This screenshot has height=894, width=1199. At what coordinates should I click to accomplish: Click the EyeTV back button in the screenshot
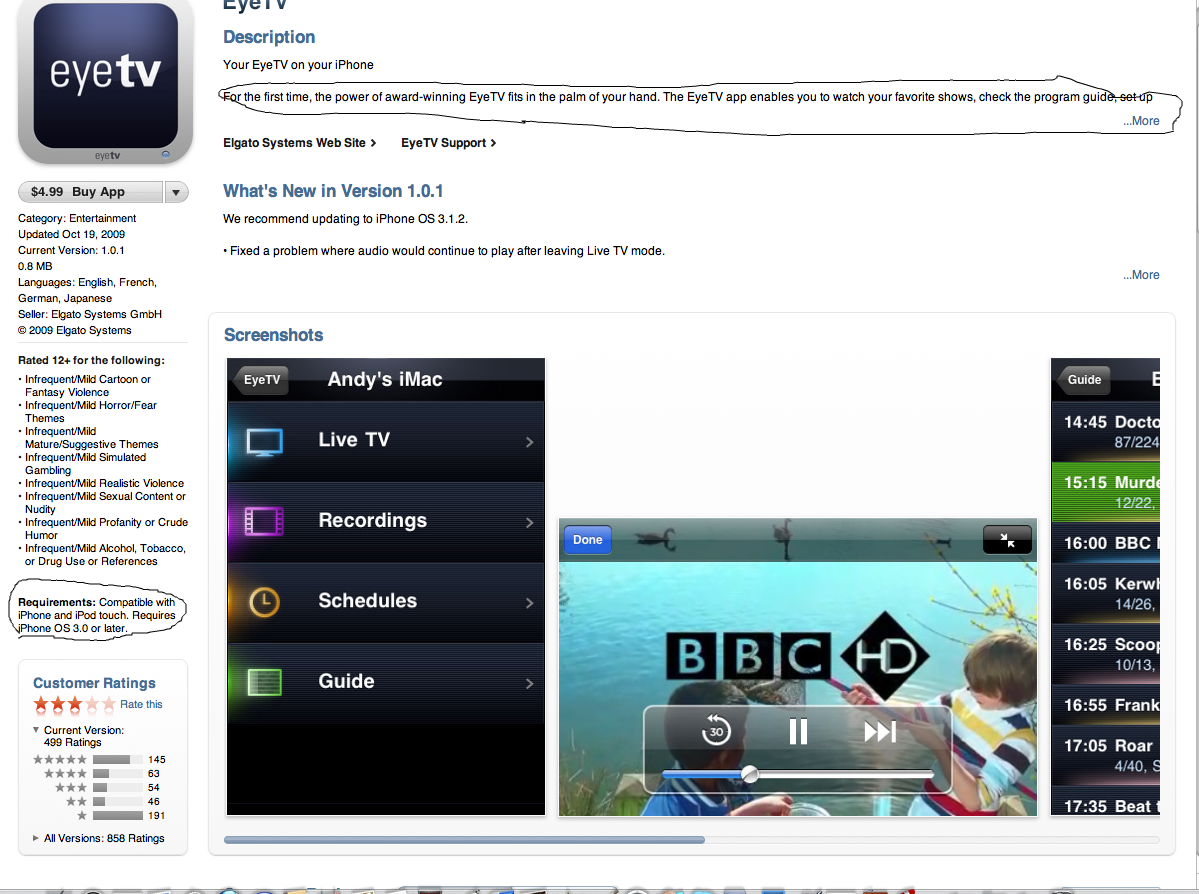pos(261,379)
